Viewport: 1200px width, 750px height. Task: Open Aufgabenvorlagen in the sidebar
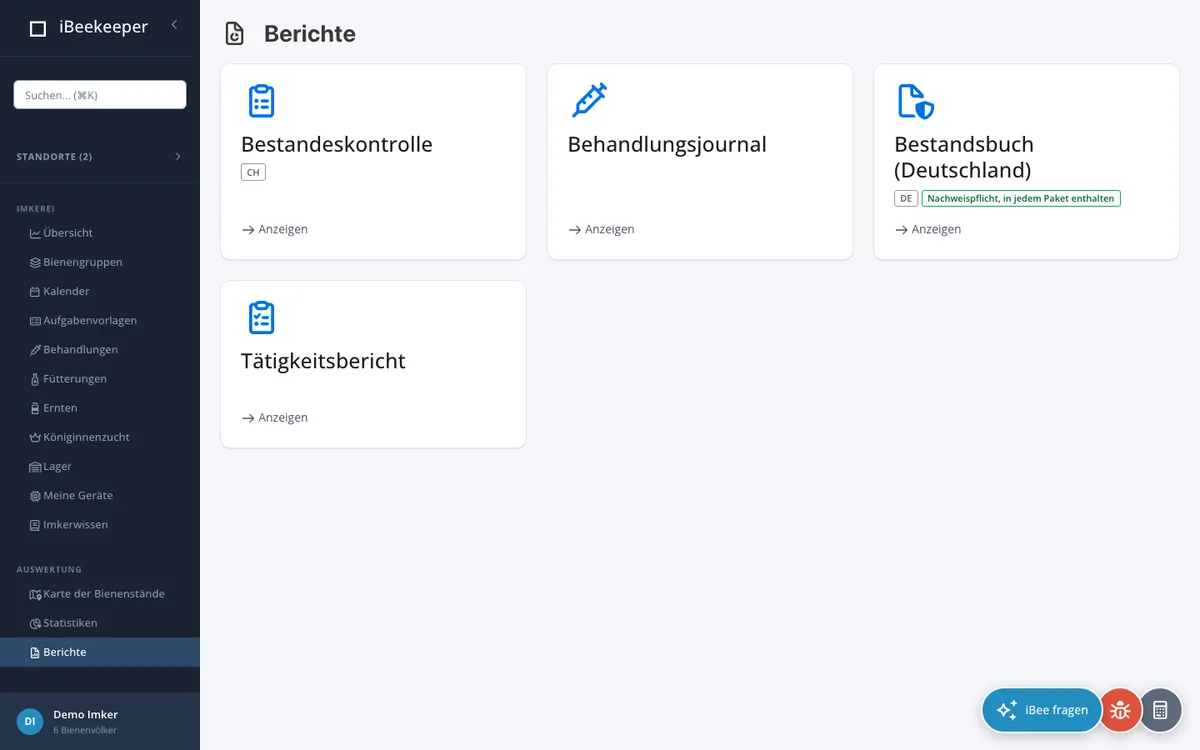(x=100, y=320)
